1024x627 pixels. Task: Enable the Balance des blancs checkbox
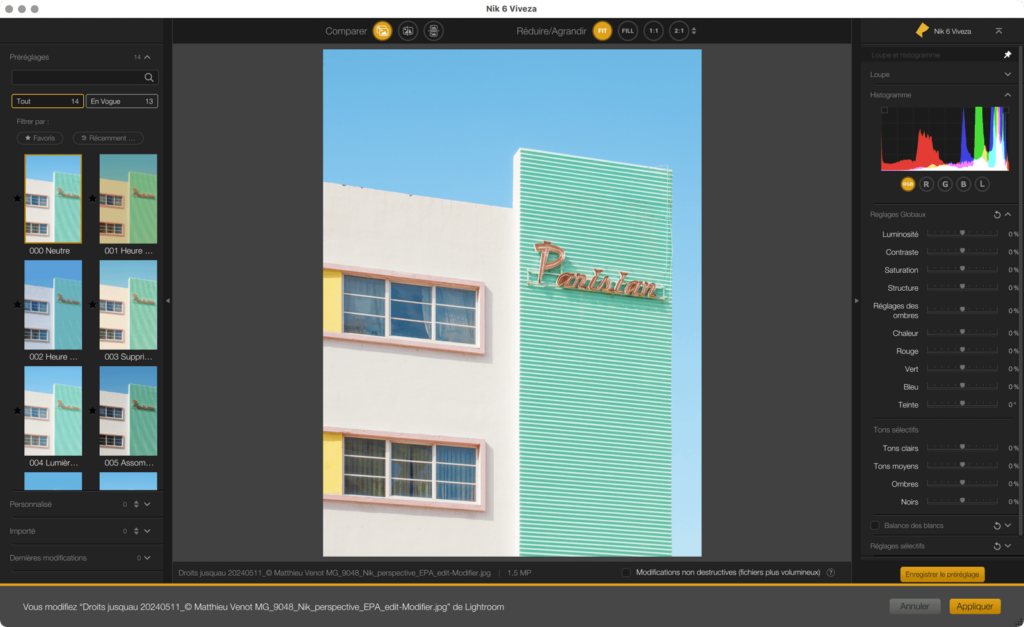(x=874, y=525)
